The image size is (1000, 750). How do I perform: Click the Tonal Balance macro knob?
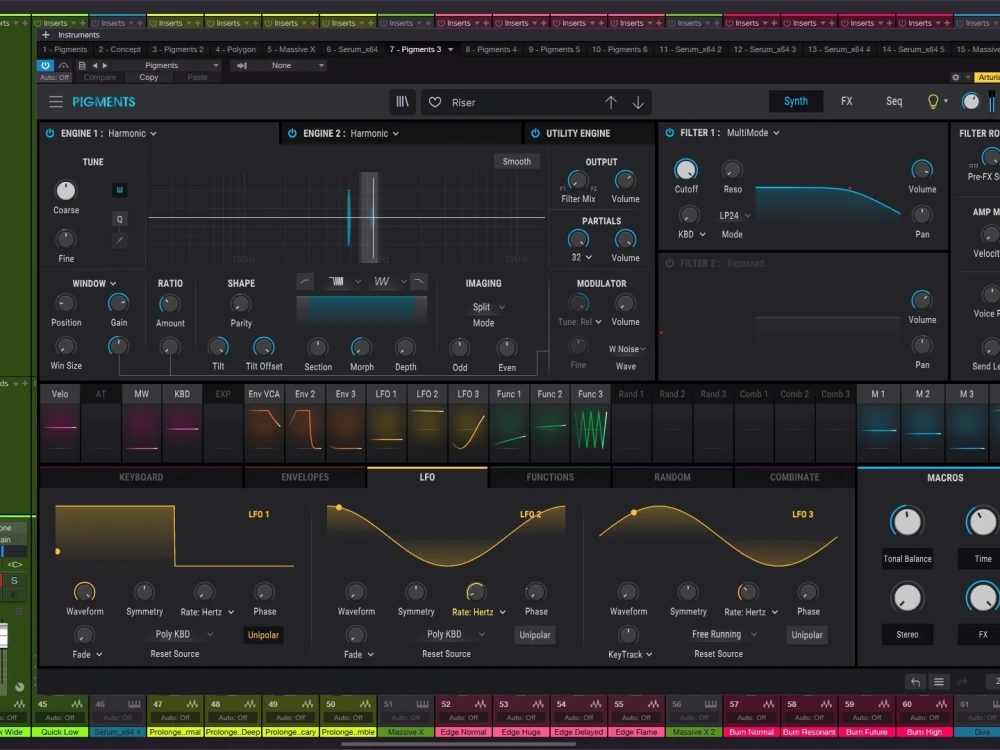(906, 522)
